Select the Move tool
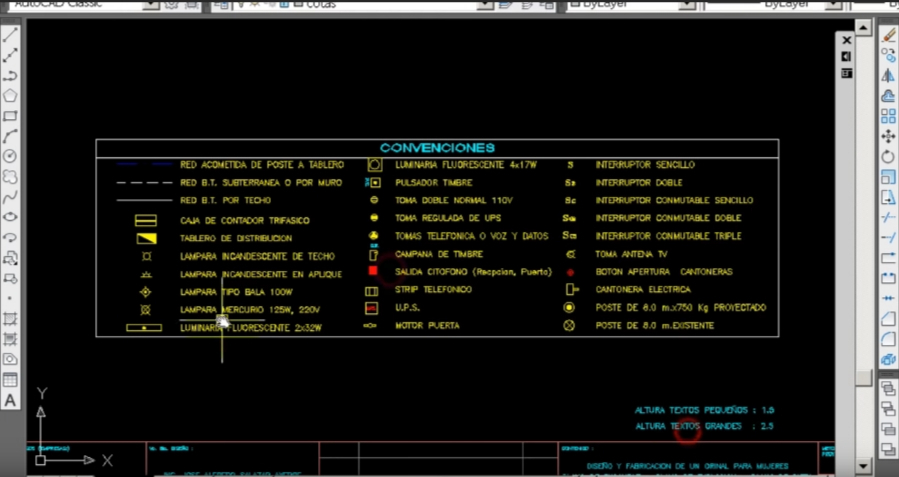 888,136
